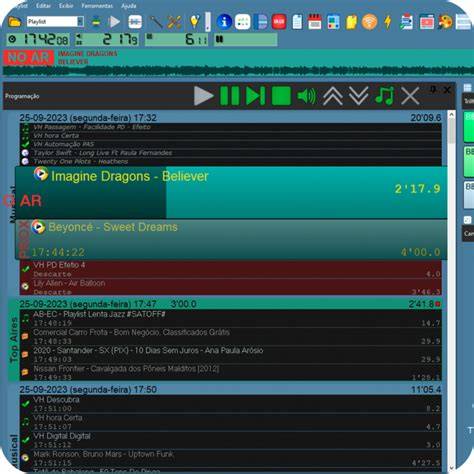474x474 pixels.
Task: Move item up with double up chevrons
Action: click(x=333, y=96)
